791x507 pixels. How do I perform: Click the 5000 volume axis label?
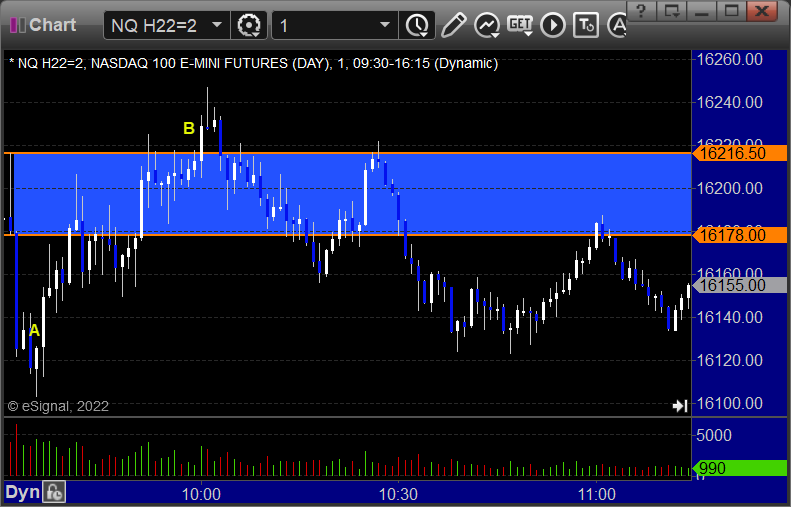click(x=713, y=435)
